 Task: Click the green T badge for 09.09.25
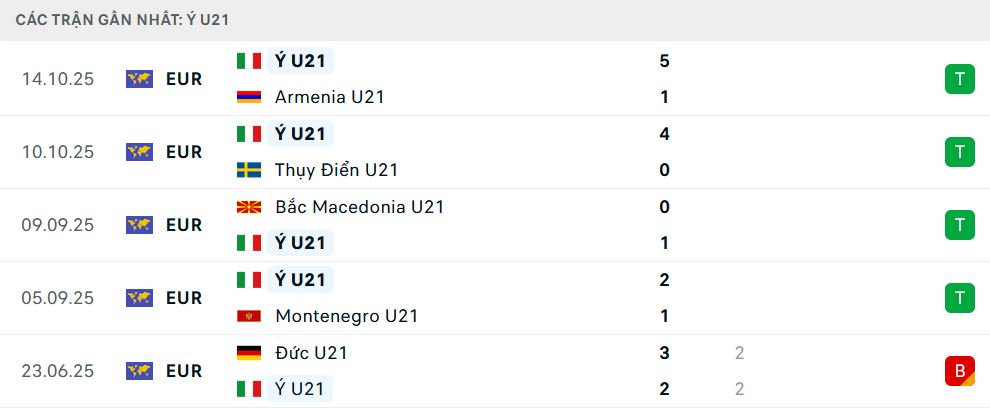click(959, 225)
